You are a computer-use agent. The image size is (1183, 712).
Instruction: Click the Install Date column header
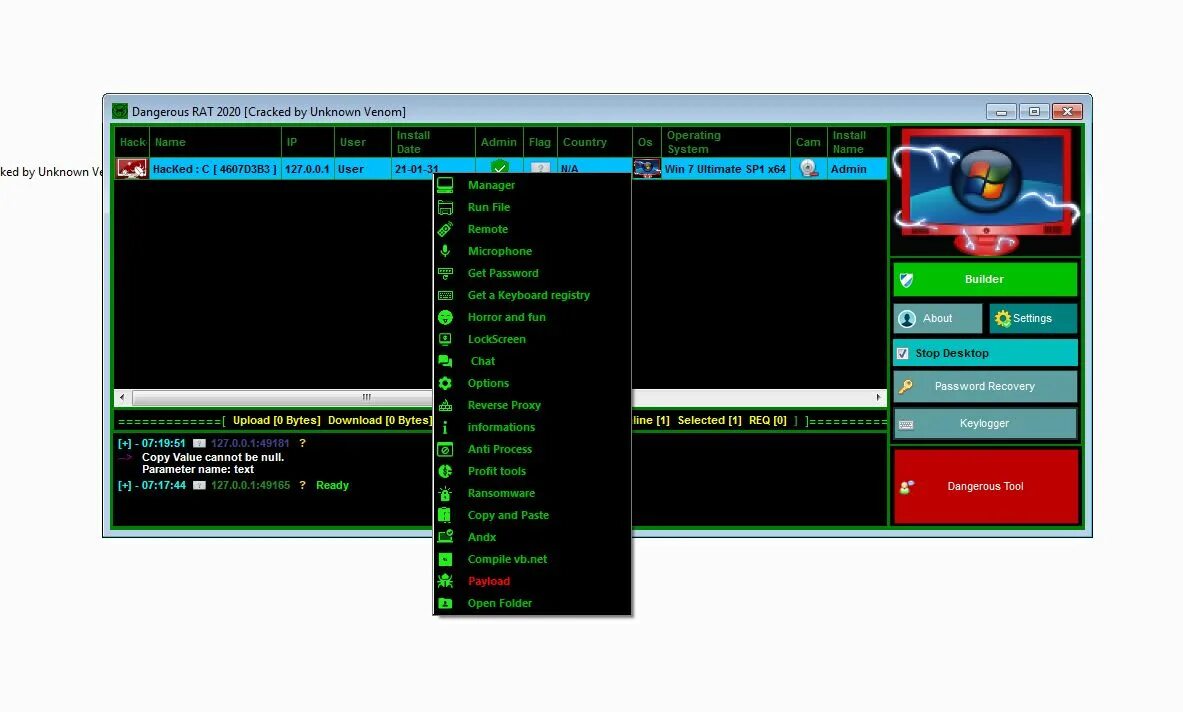tap(433, 142)
